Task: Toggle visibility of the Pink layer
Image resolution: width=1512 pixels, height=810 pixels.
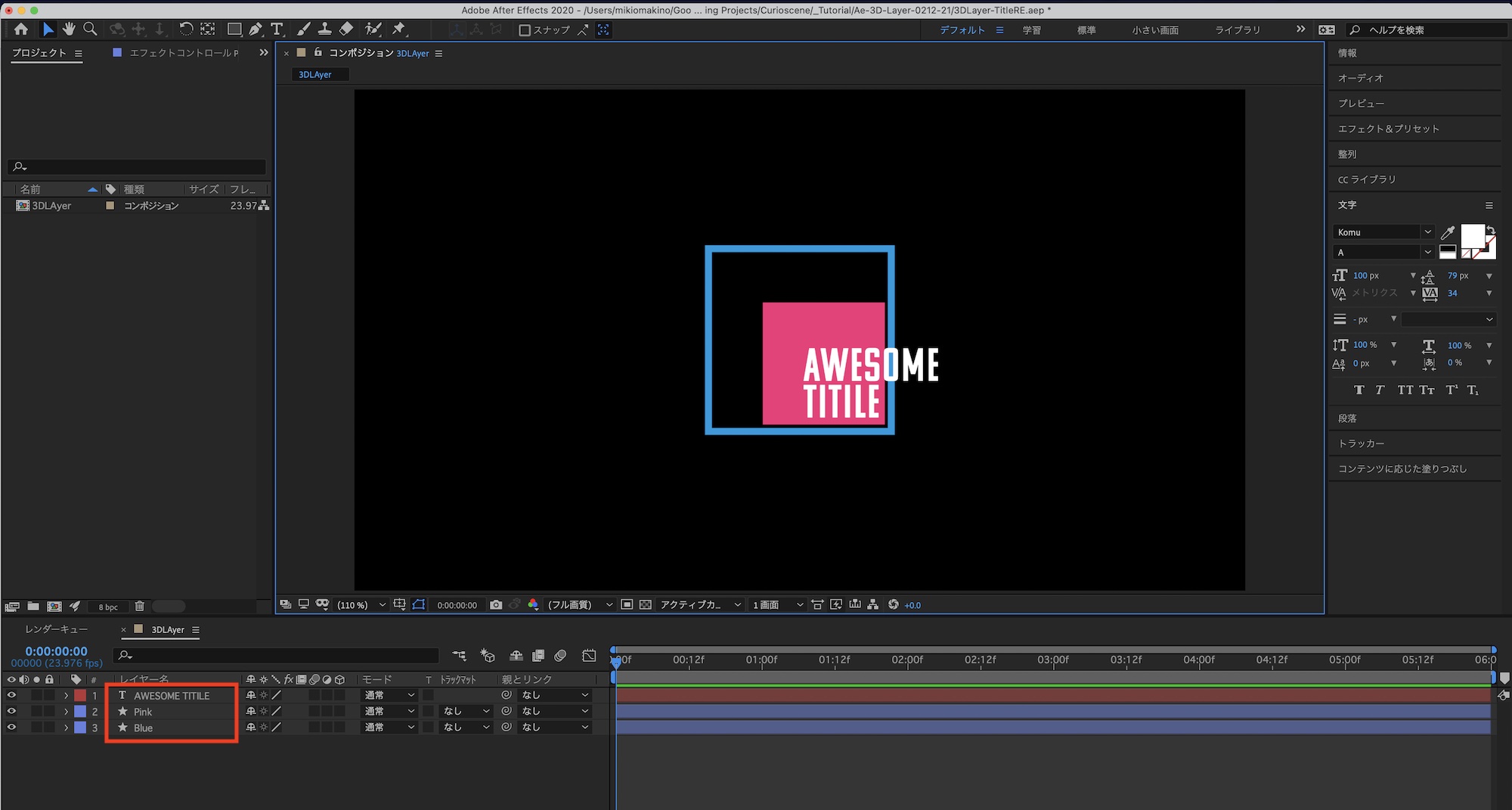Action: pos(11,712)
